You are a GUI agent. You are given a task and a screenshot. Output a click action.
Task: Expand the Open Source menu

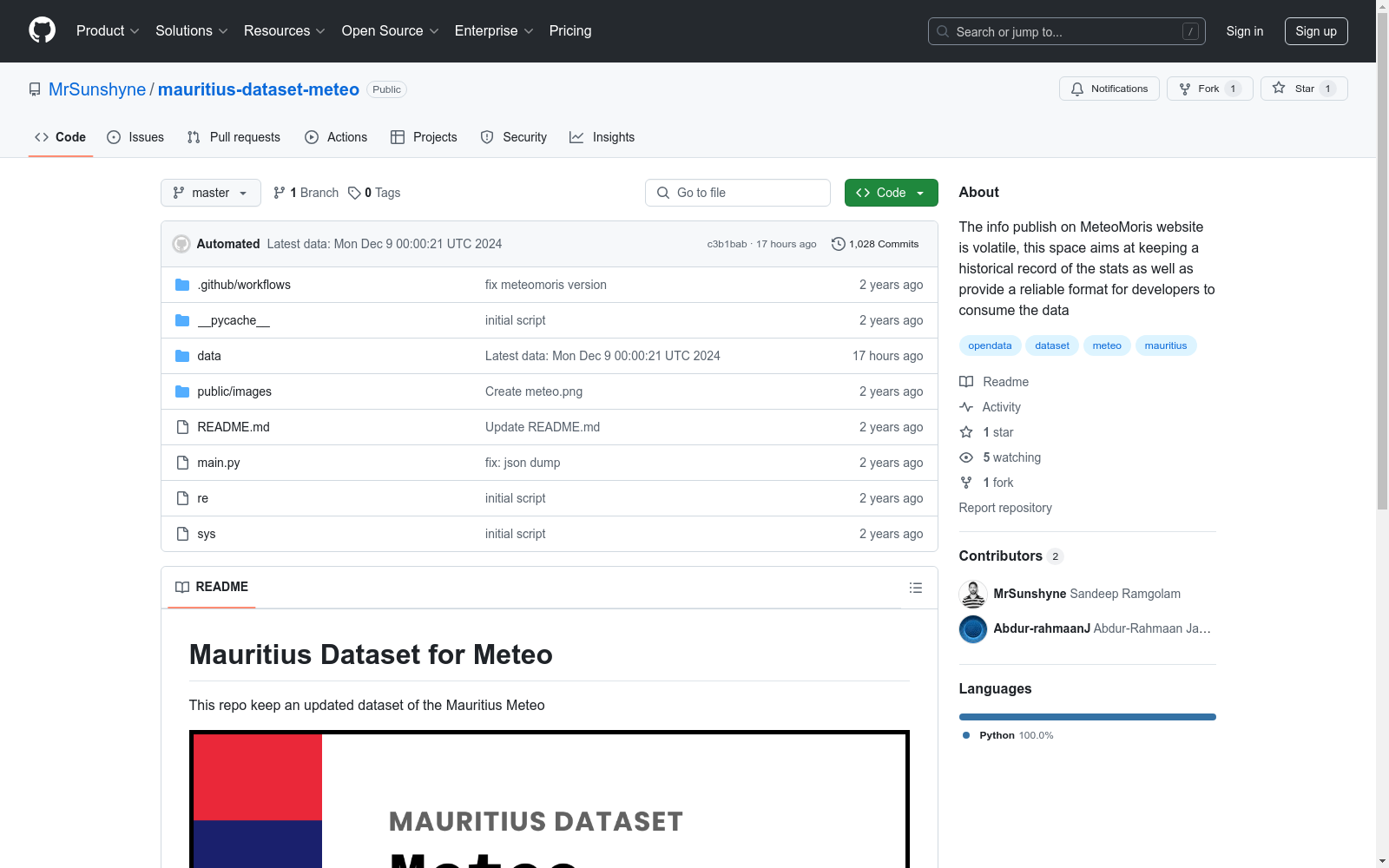(391, 31)
